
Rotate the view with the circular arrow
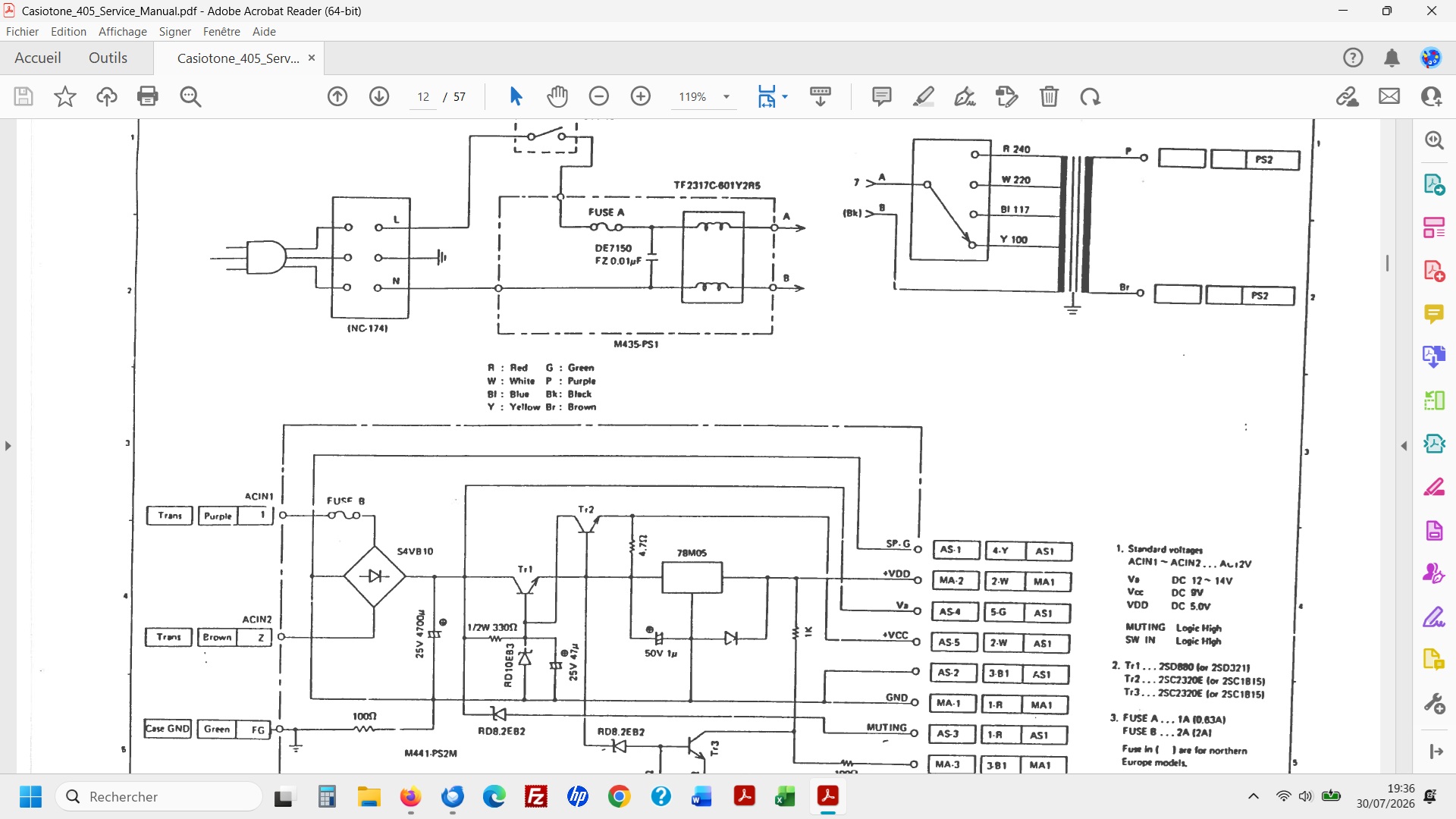pos(1090,96)
